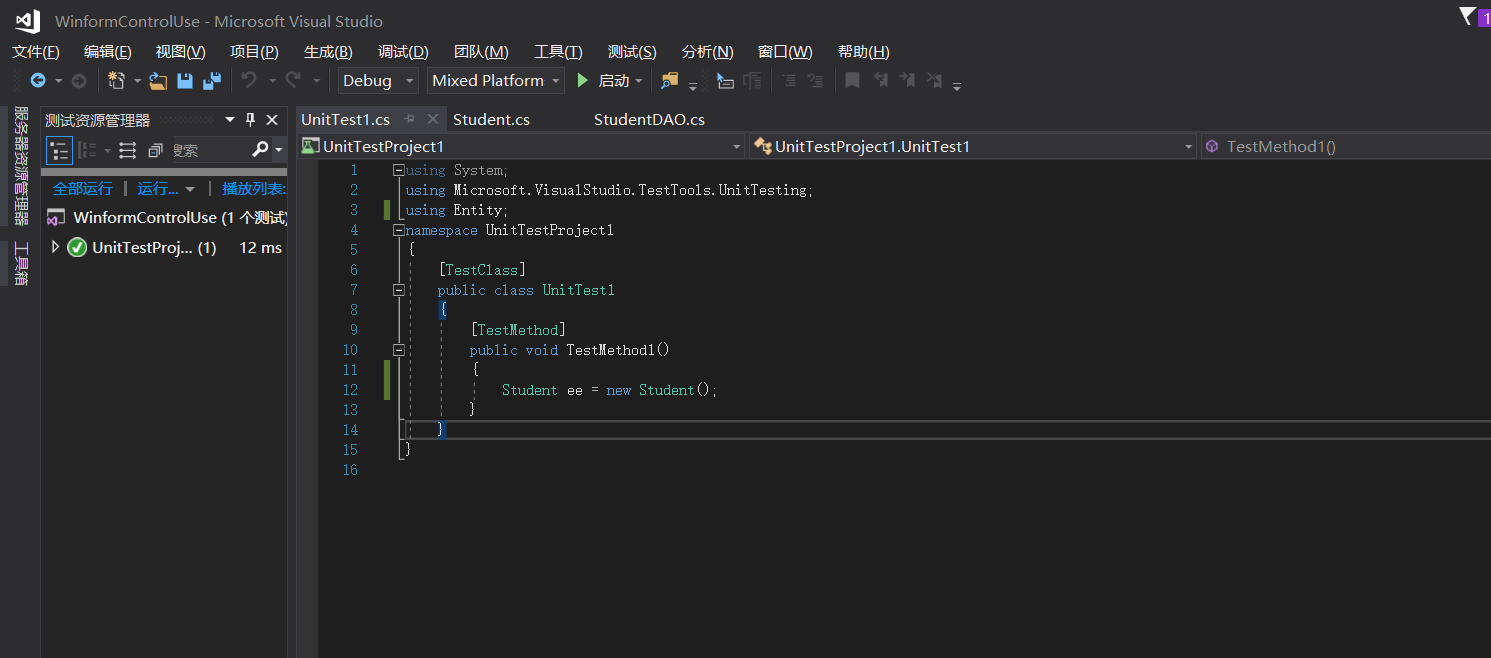Viewport: 1491px width, 658px height.
Task: Click the Collapse All icon in Test Explorer
Action: [x=155, y=150]
